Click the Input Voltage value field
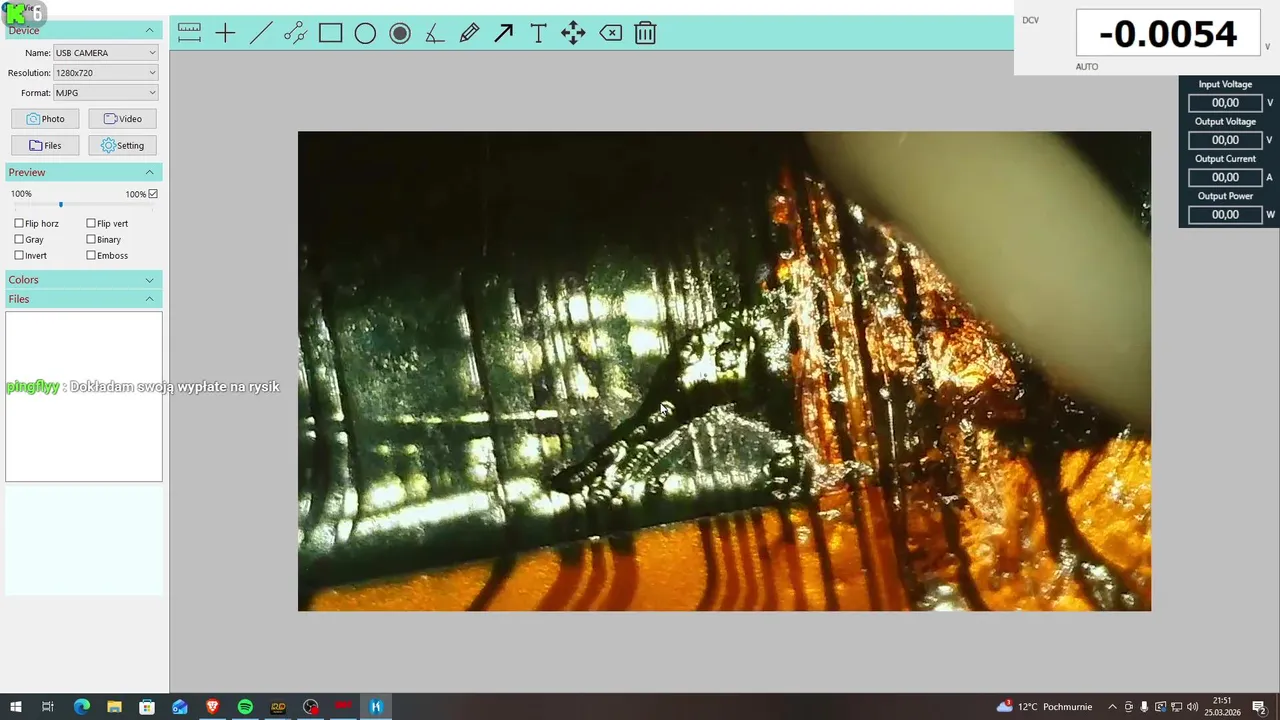 (1225, 103)
